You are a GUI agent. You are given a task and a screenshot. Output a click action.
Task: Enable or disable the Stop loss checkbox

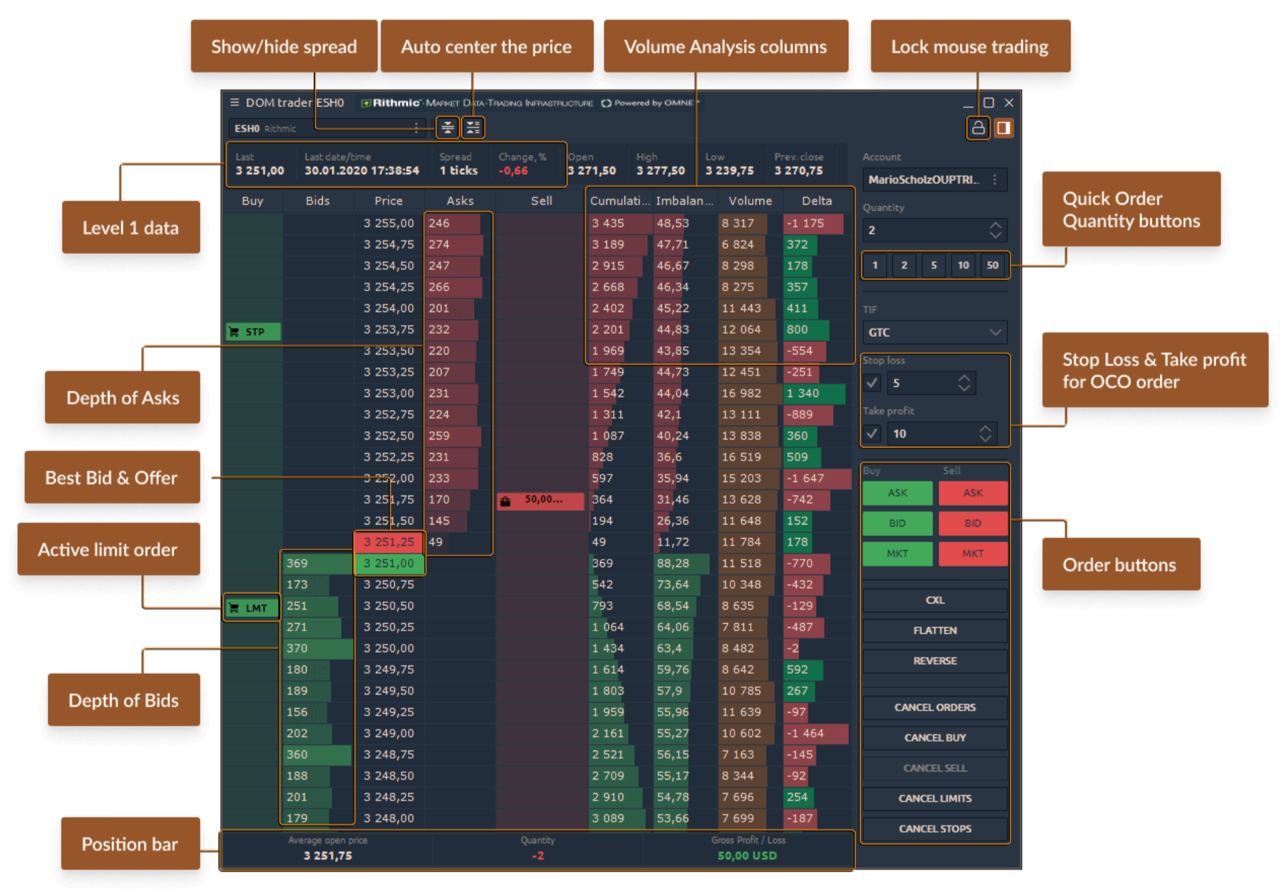click(x=872, y=383)
